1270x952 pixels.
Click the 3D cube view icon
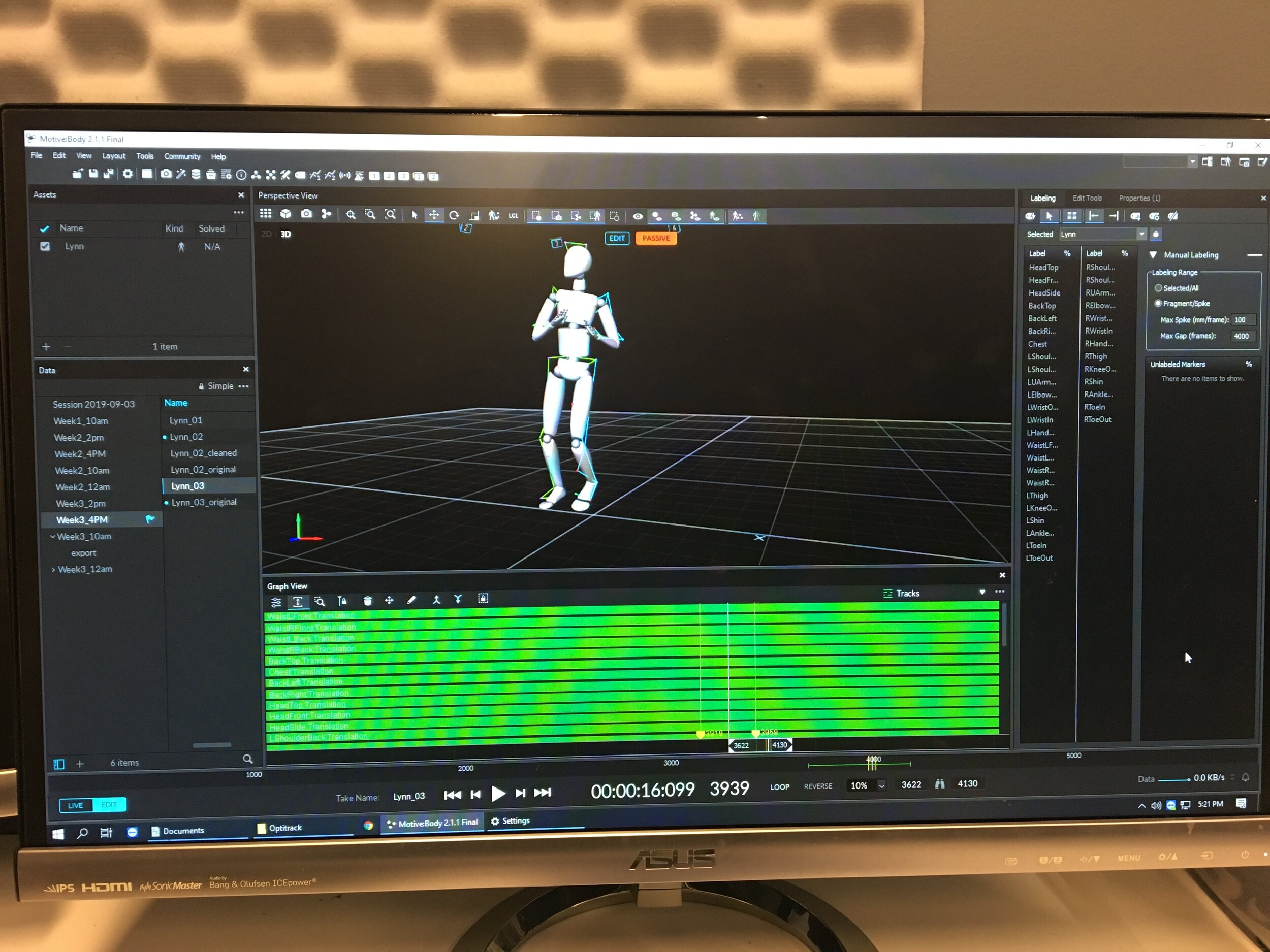pyautogui.click(x=285, y=214)
